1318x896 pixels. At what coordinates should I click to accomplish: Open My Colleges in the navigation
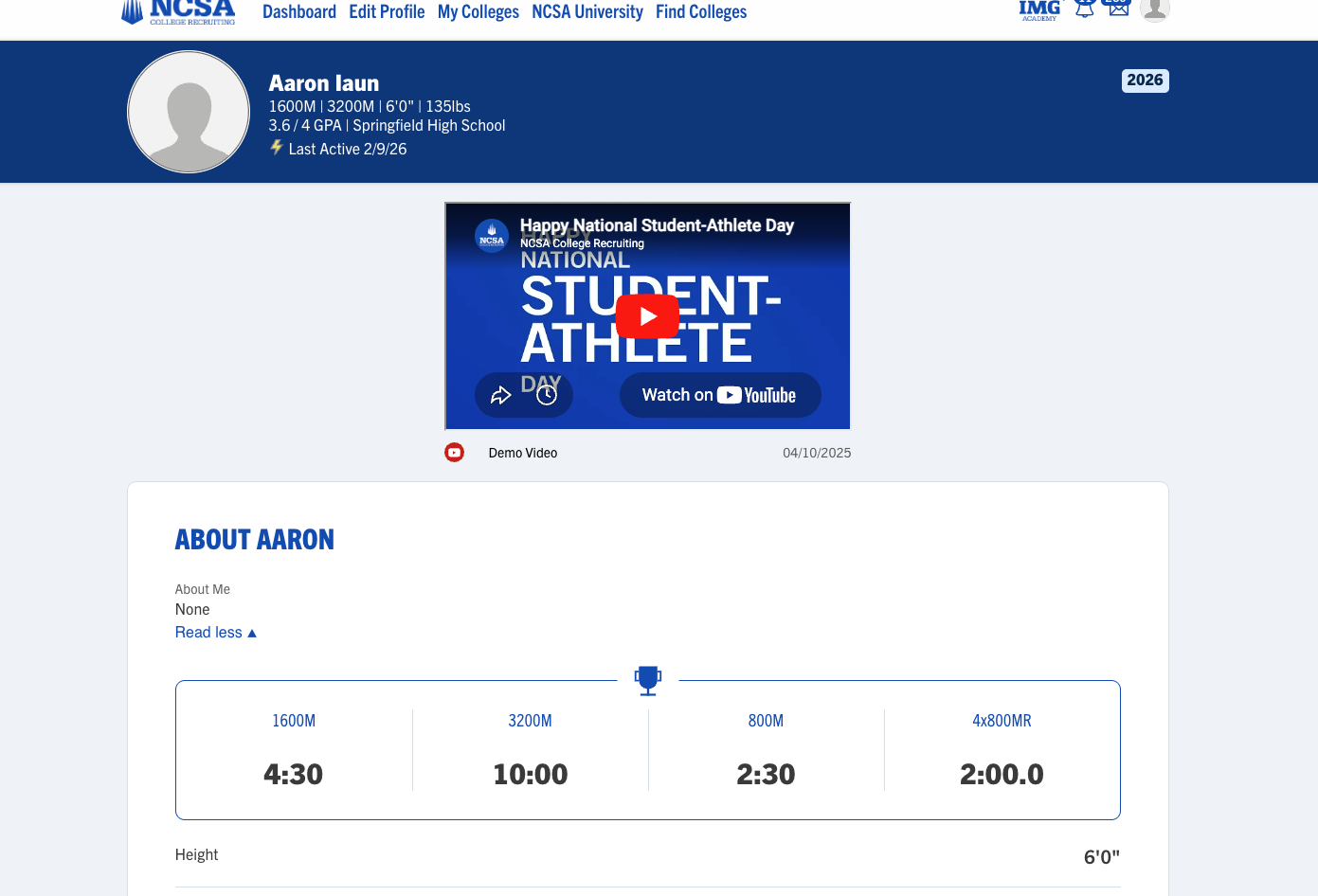tap(478, 12)
